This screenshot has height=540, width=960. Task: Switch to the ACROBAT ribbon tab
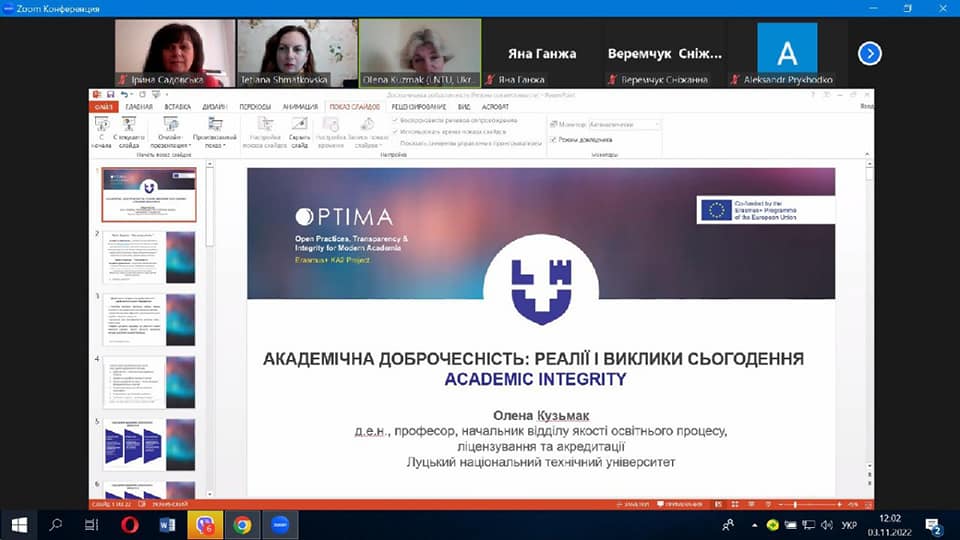(x=495, y=107)
